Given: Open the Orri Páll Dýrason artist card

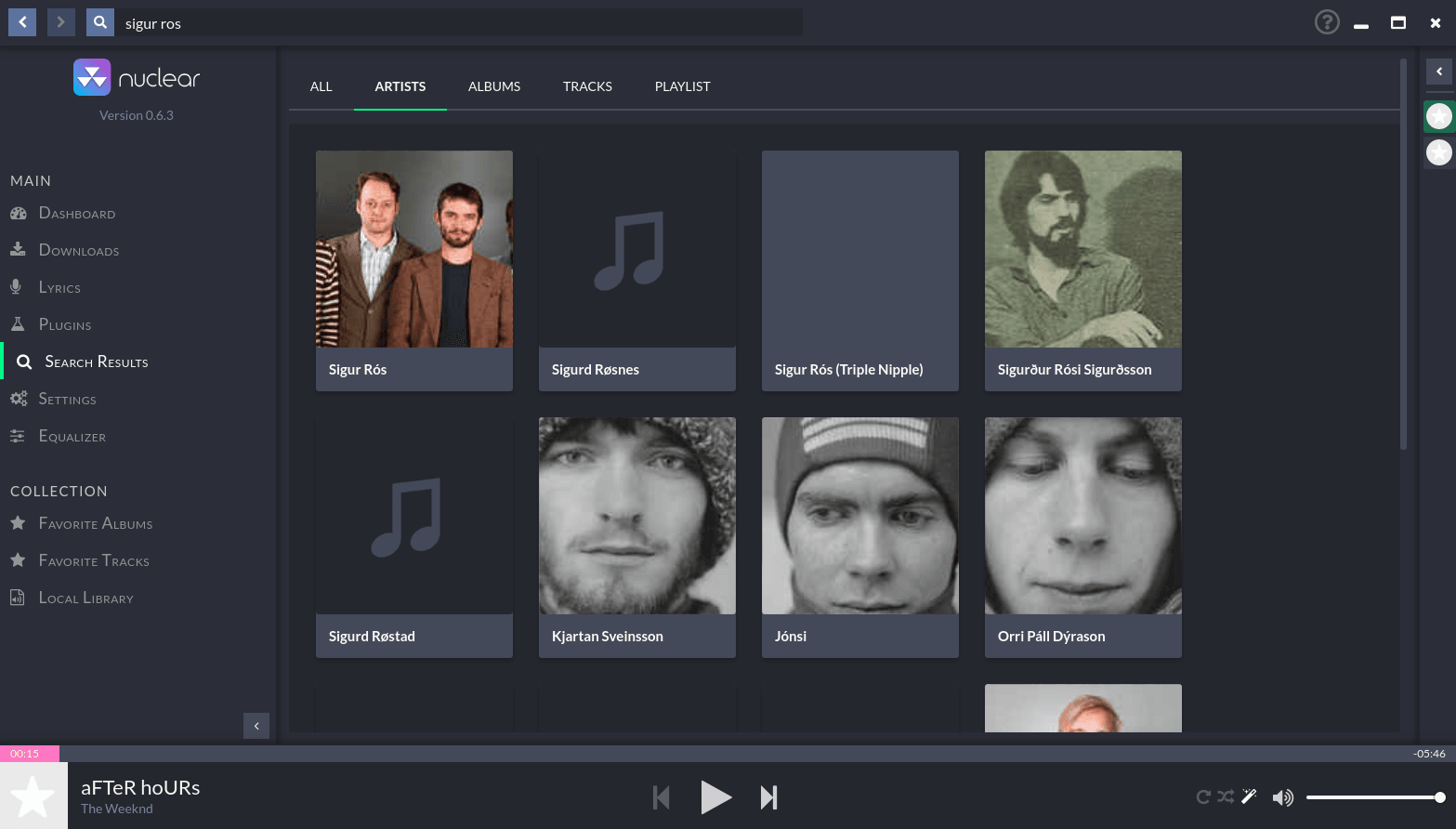Looking at the screenshot, I should 1083,537.
